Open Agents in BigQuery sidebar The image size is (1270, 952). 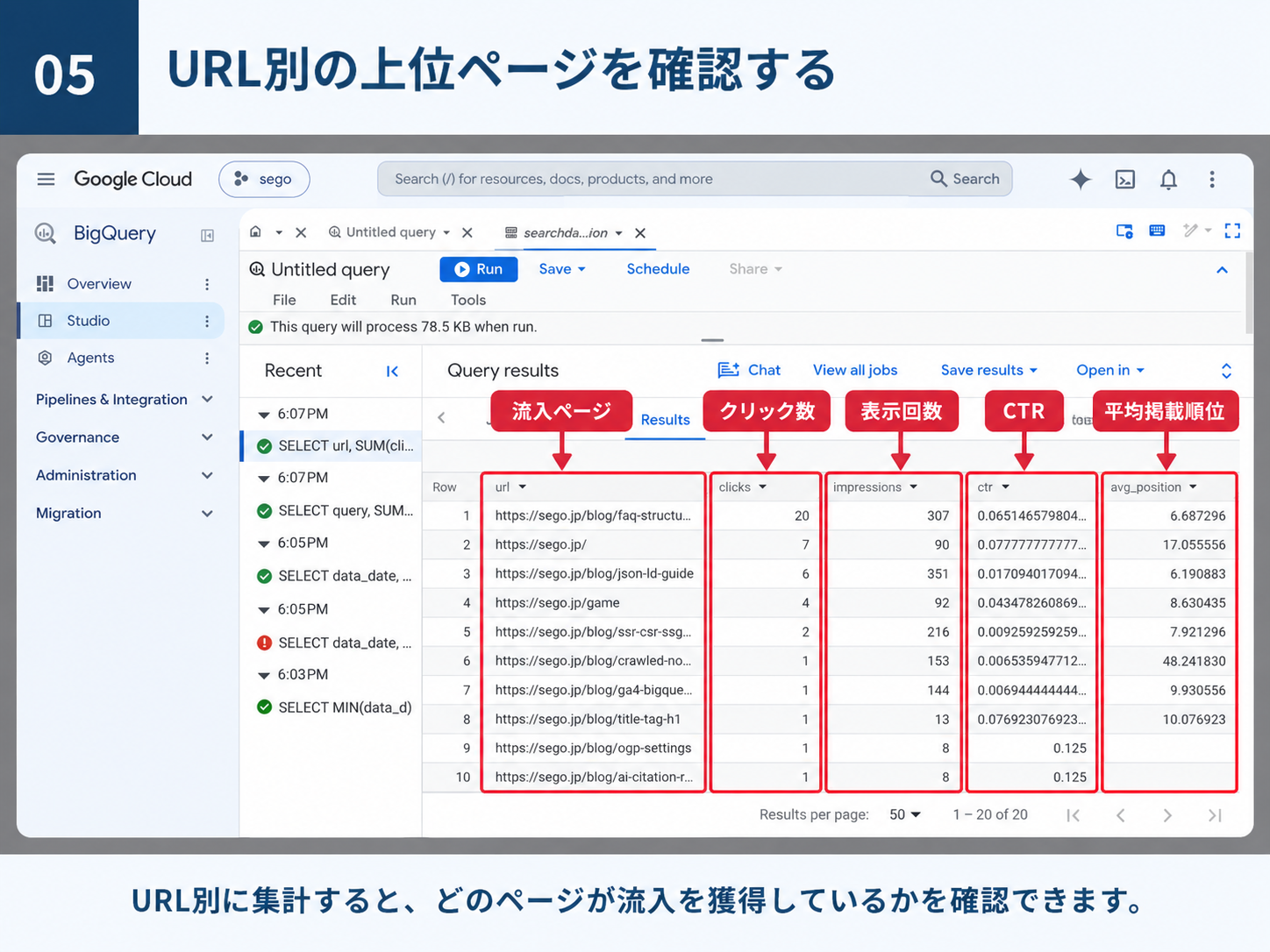point(90,358)
